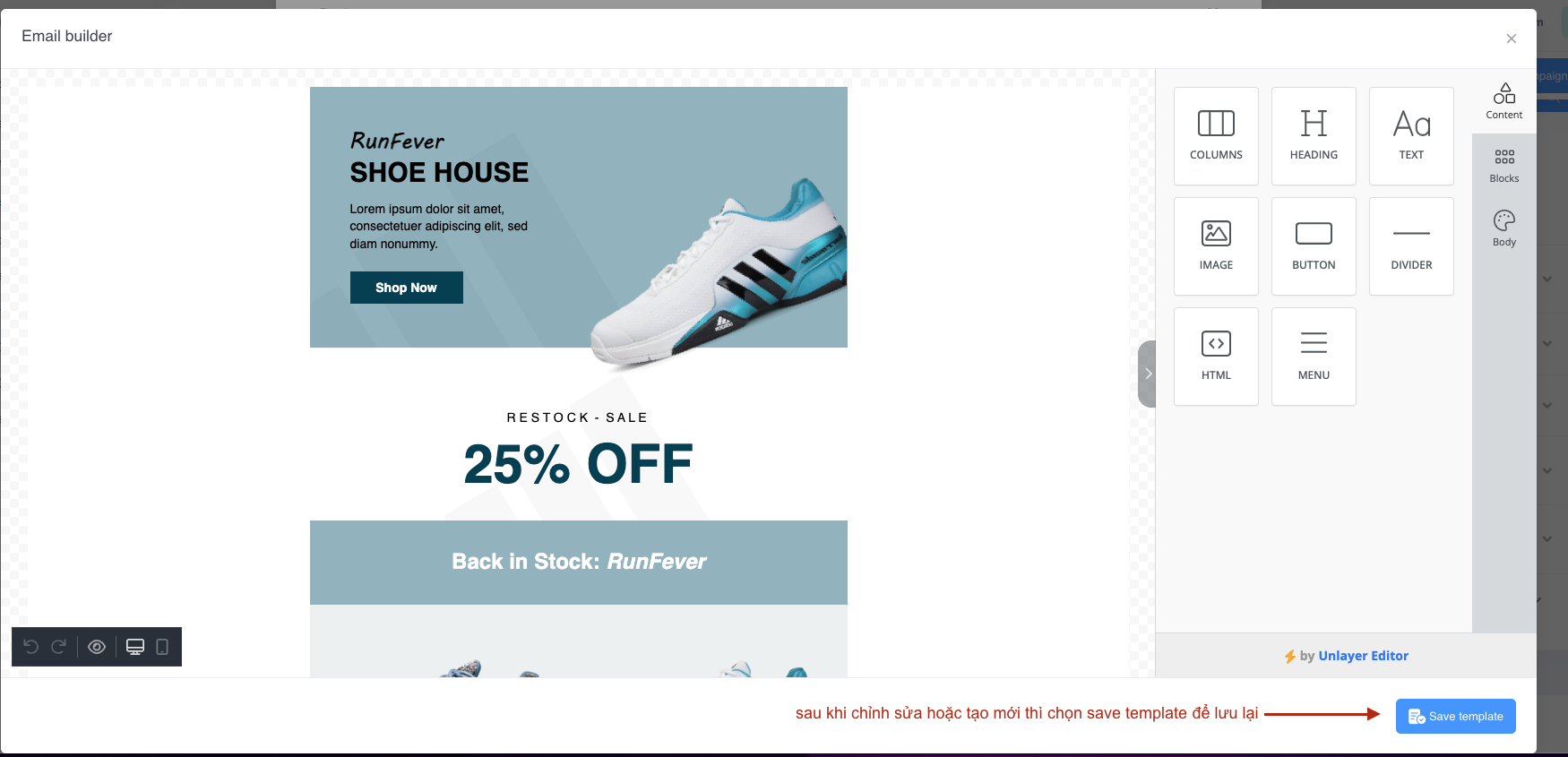Open the Blocks tab
The width and height of the screenshot is (1568, 757).
(x=1504, y=166)
